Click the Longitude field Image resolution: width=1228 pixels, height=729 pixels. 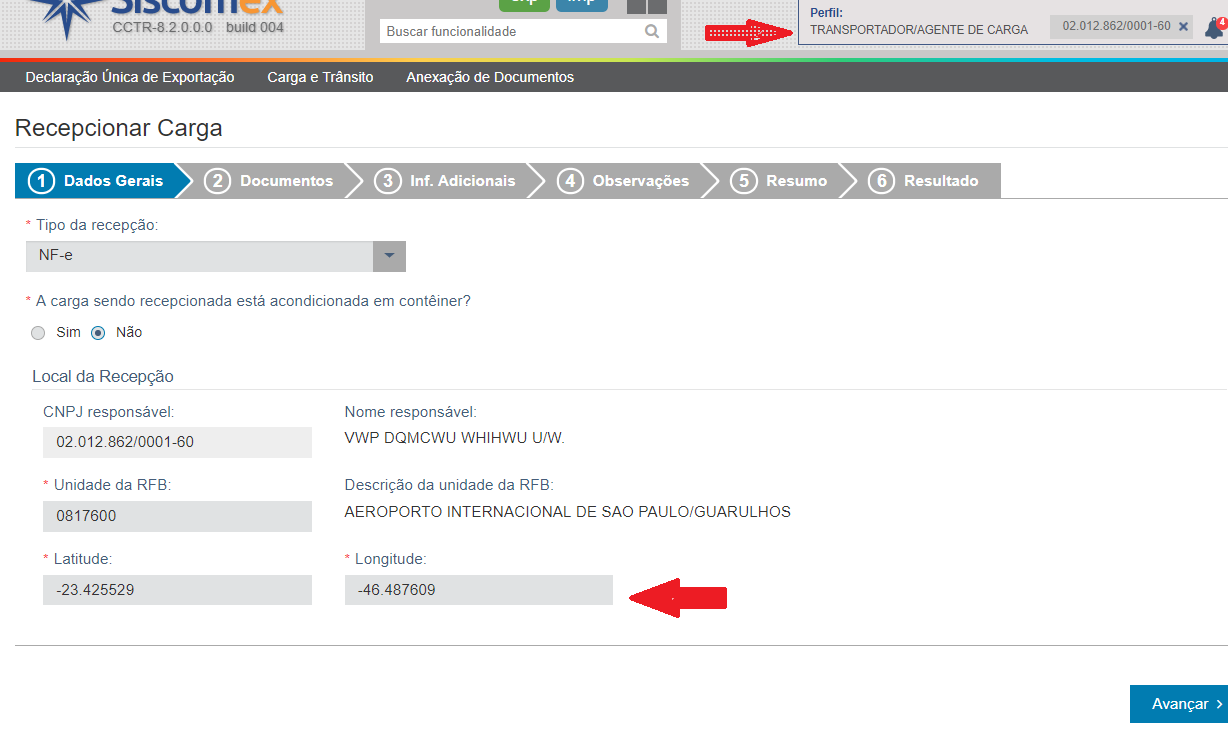(x=478, y=590)
